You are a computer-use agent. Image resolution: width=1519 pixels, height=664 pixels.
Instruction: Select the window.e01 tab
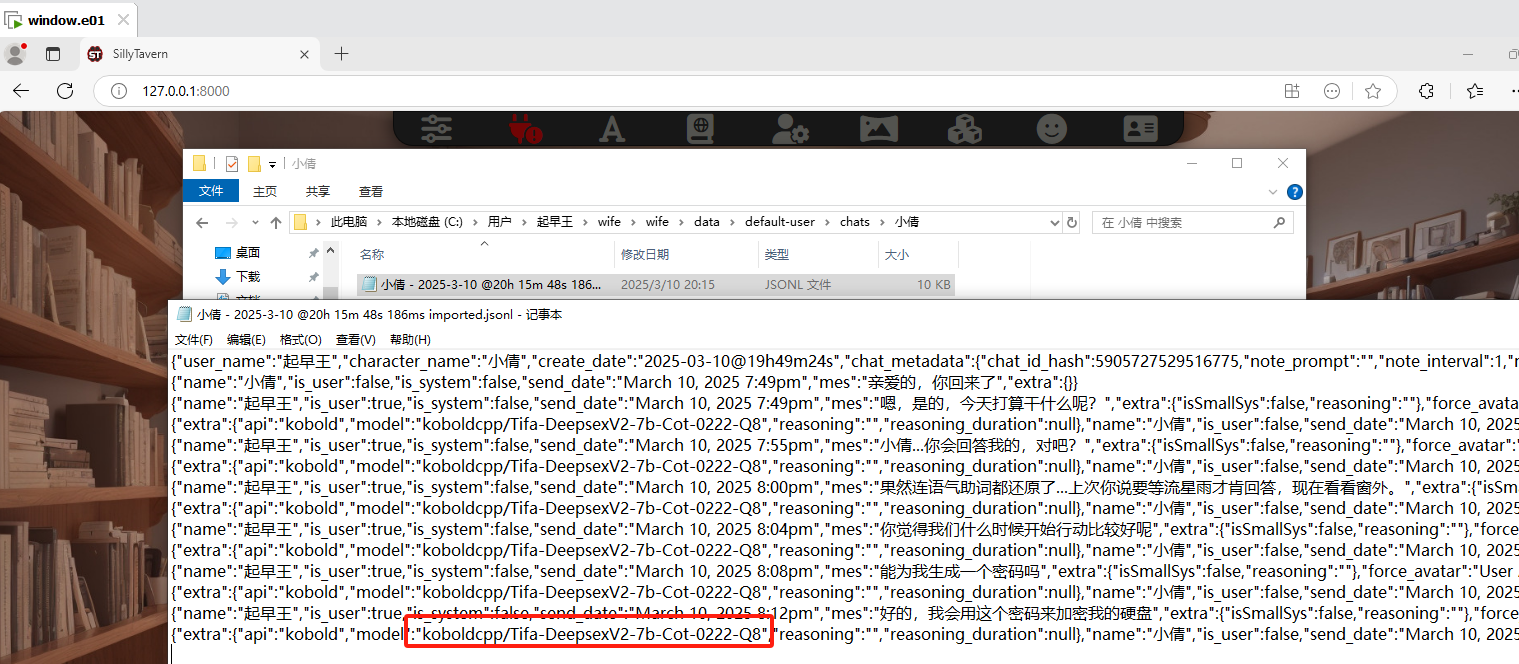(68, 19)
